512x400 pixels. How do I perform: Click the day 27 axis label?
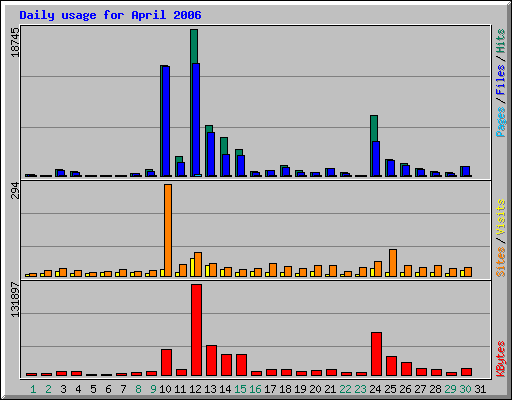(x=420, y=389)
